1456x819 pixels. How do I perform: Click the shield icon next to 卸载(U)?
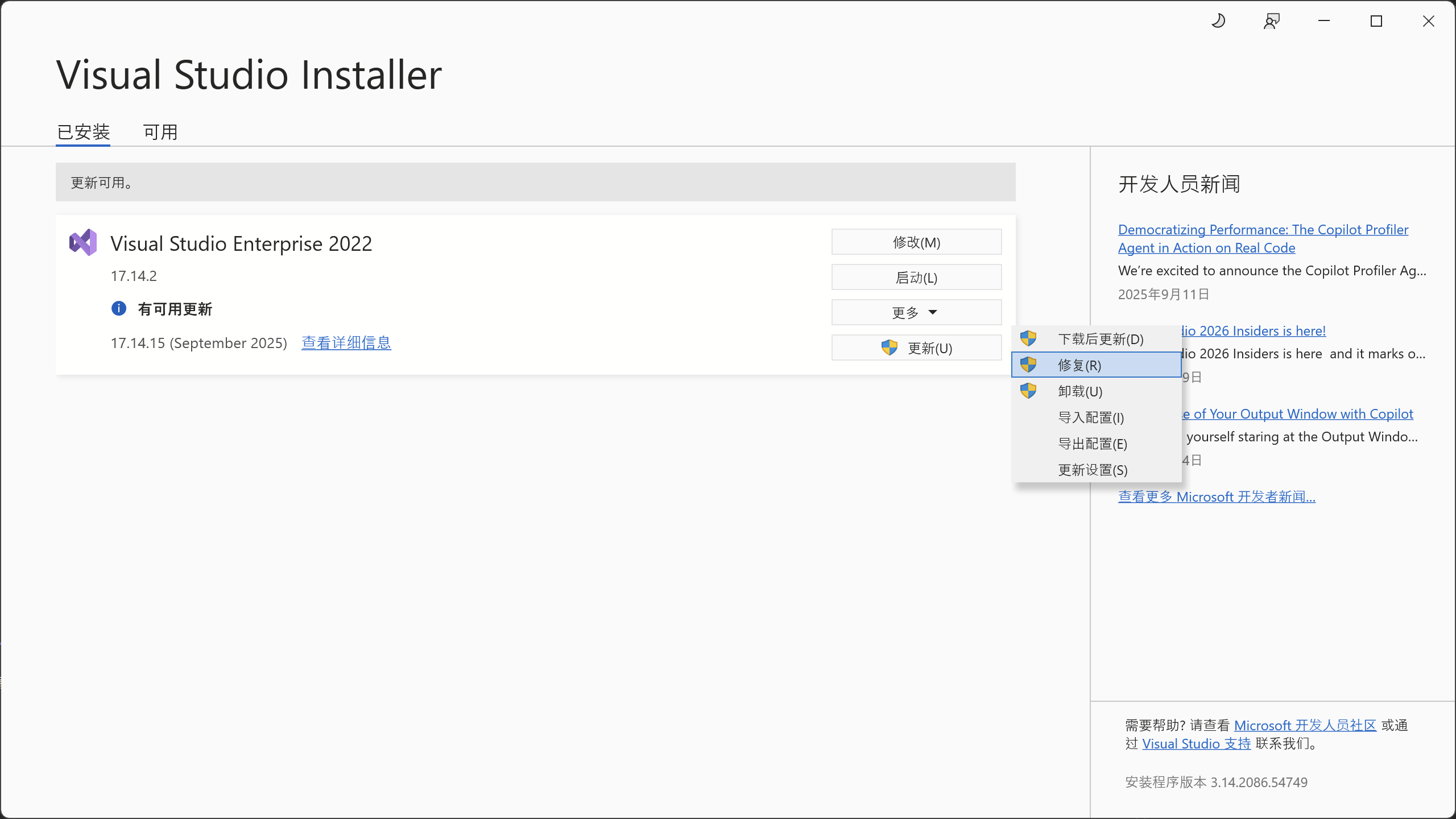pyautogui.click(x=1029, y=391)
